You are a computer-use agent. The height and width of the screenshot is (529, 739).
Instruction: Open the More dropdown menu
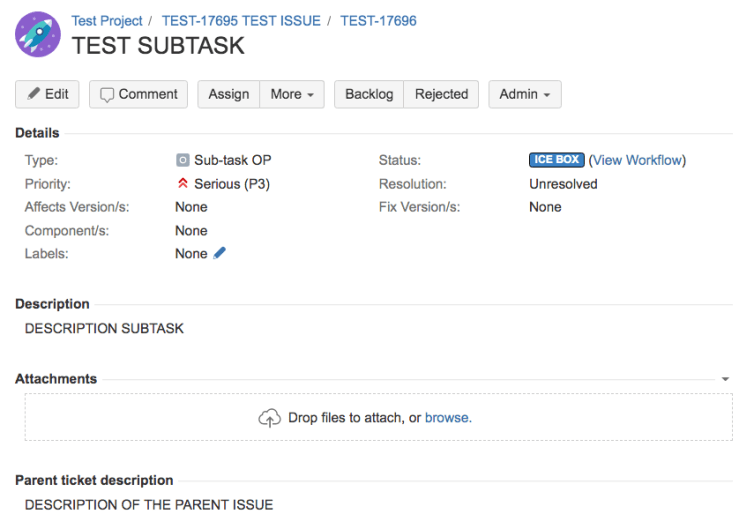[291, 94]
